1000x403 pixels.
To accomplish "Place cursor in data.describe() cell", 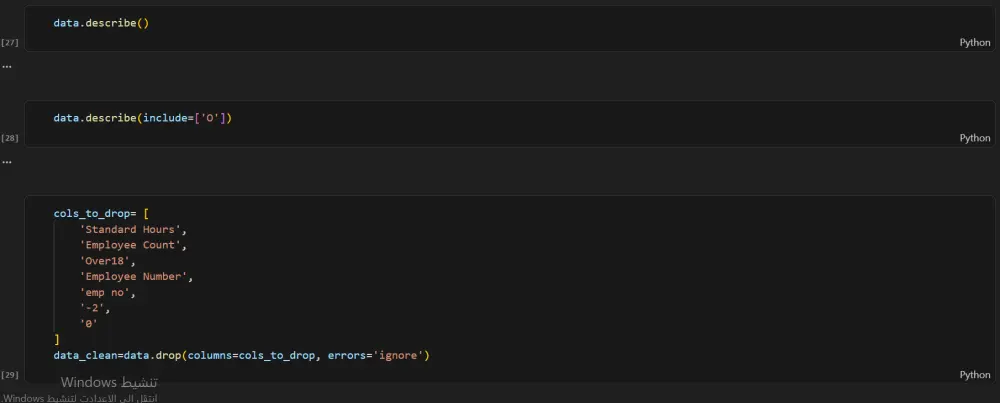I will click(101, 23).
